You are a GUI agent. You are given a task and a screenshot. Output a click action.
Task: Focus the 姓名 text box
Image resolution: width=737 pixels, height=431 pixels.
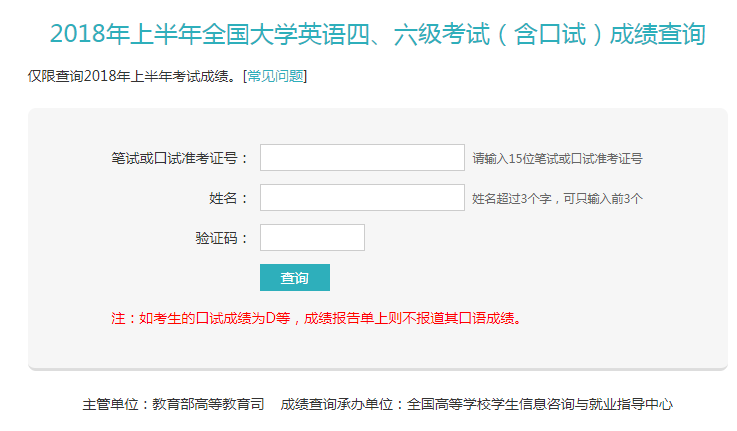362,197
